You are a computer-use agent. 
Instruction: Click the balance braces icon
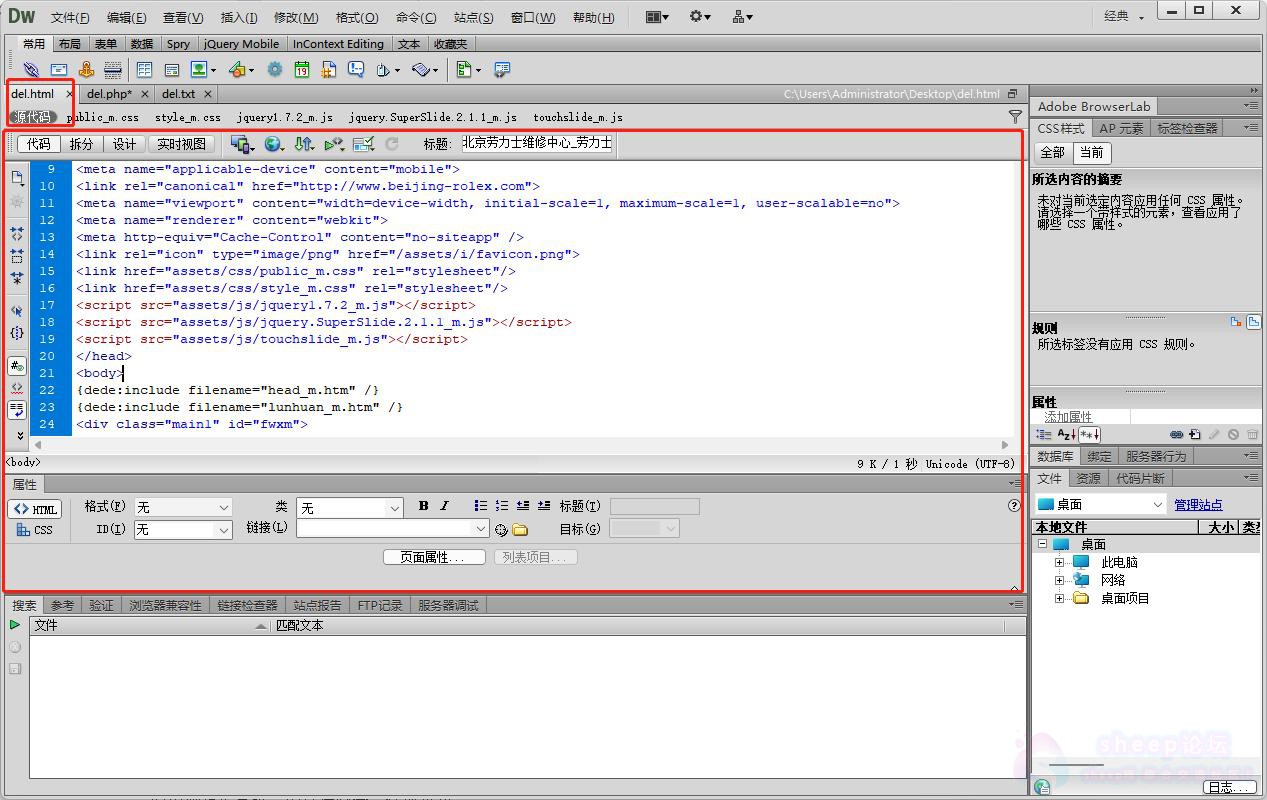[17, 333]
